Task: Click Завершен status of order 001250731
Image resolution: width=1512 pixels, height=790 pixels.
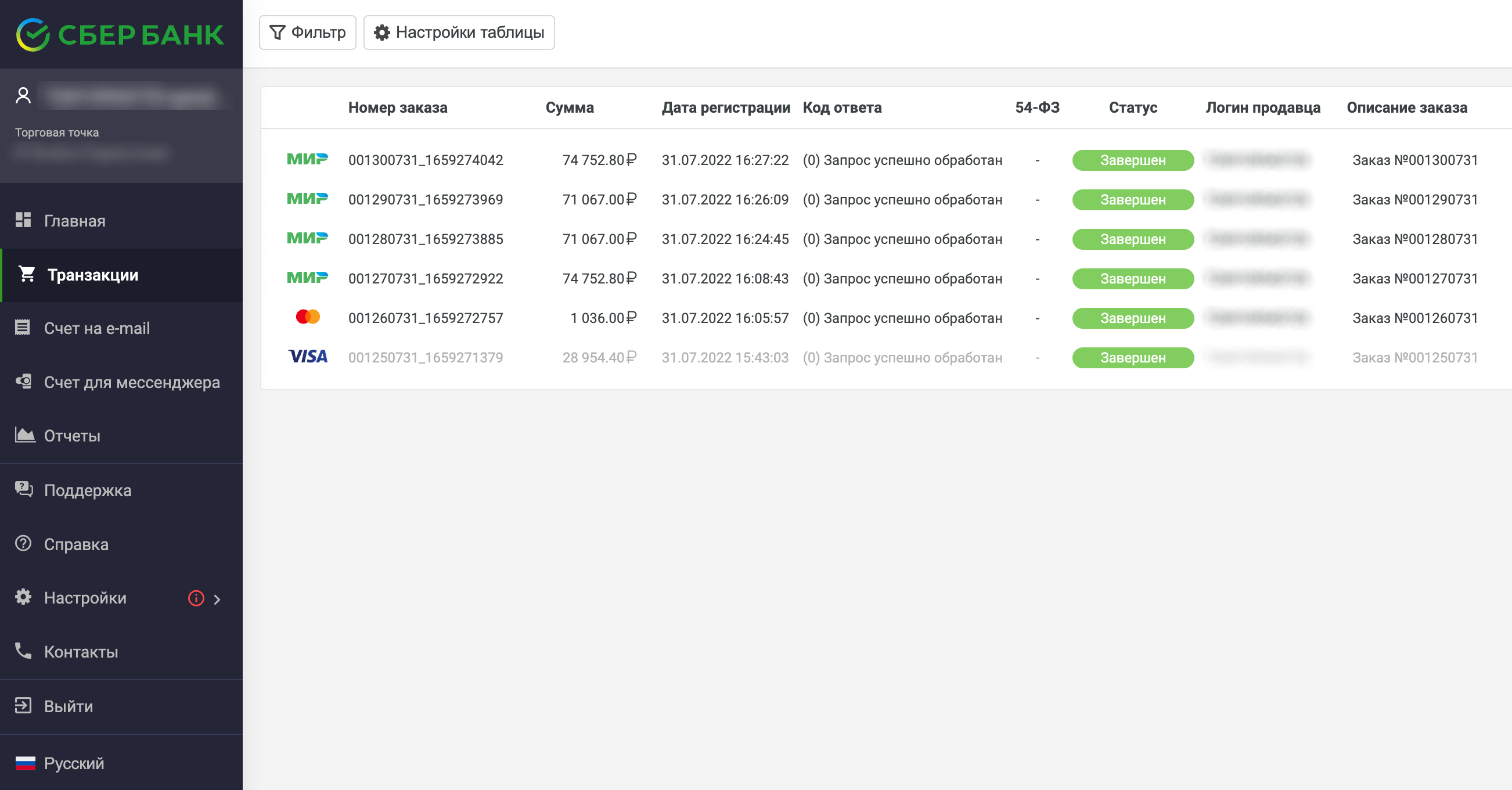Action: click(x=1133, y=357)
